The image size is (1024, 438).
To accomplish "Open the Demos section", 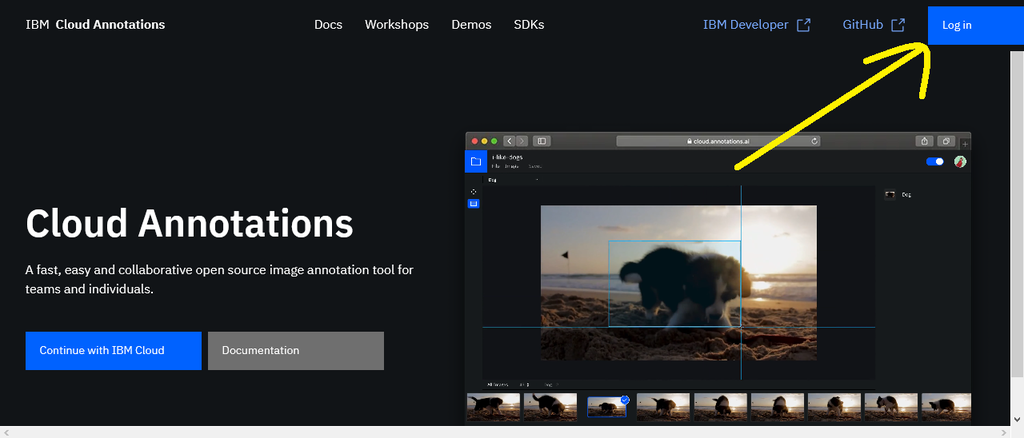I will [471, 25].
